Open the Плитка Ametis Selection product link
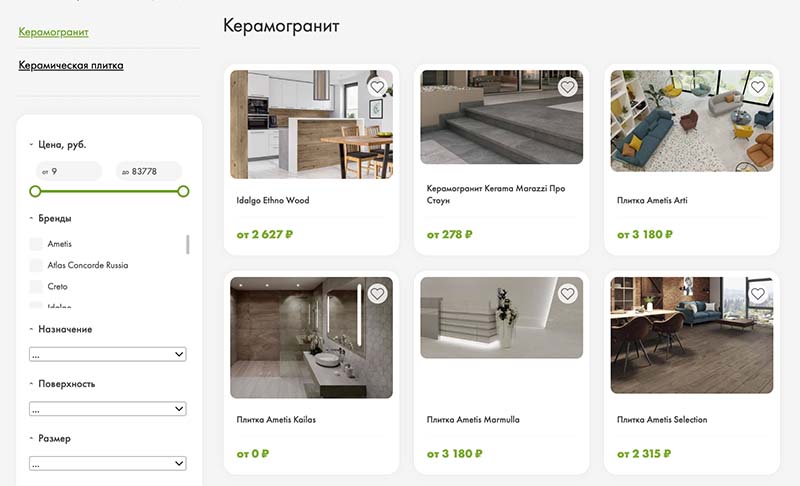Image resolution: width=800 pixels, height=486 pixels. tap(662, 420)
